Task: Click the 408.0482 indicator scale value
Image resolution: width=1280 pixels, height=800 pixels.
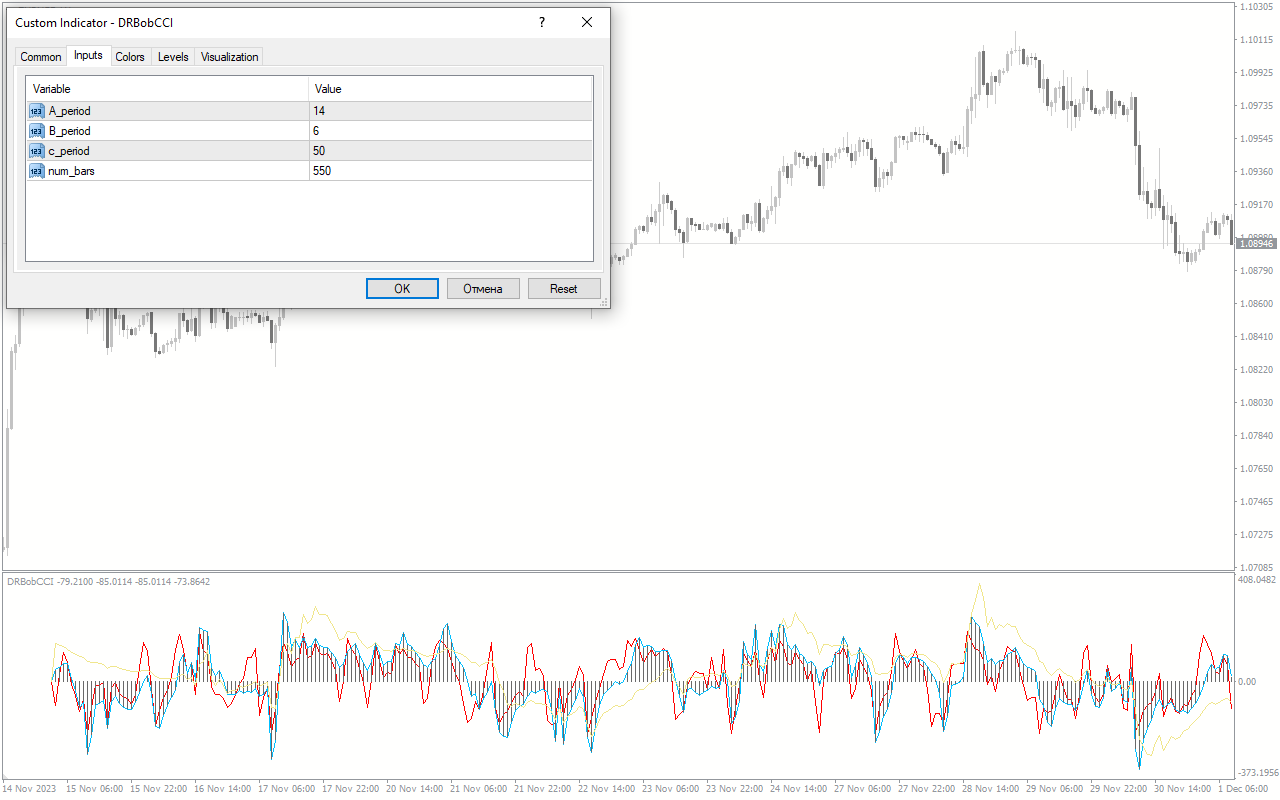Action: (1257, 579)
